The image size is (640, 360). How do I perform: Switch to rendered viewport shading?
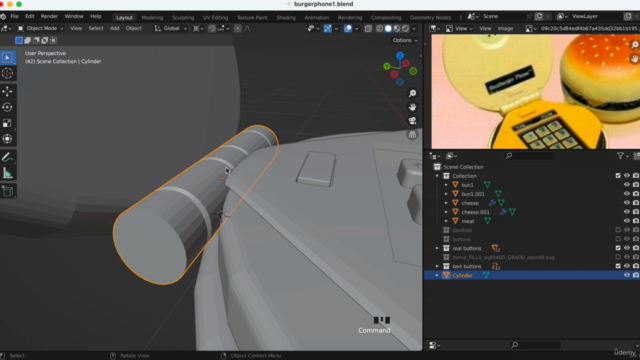[405, 29]
